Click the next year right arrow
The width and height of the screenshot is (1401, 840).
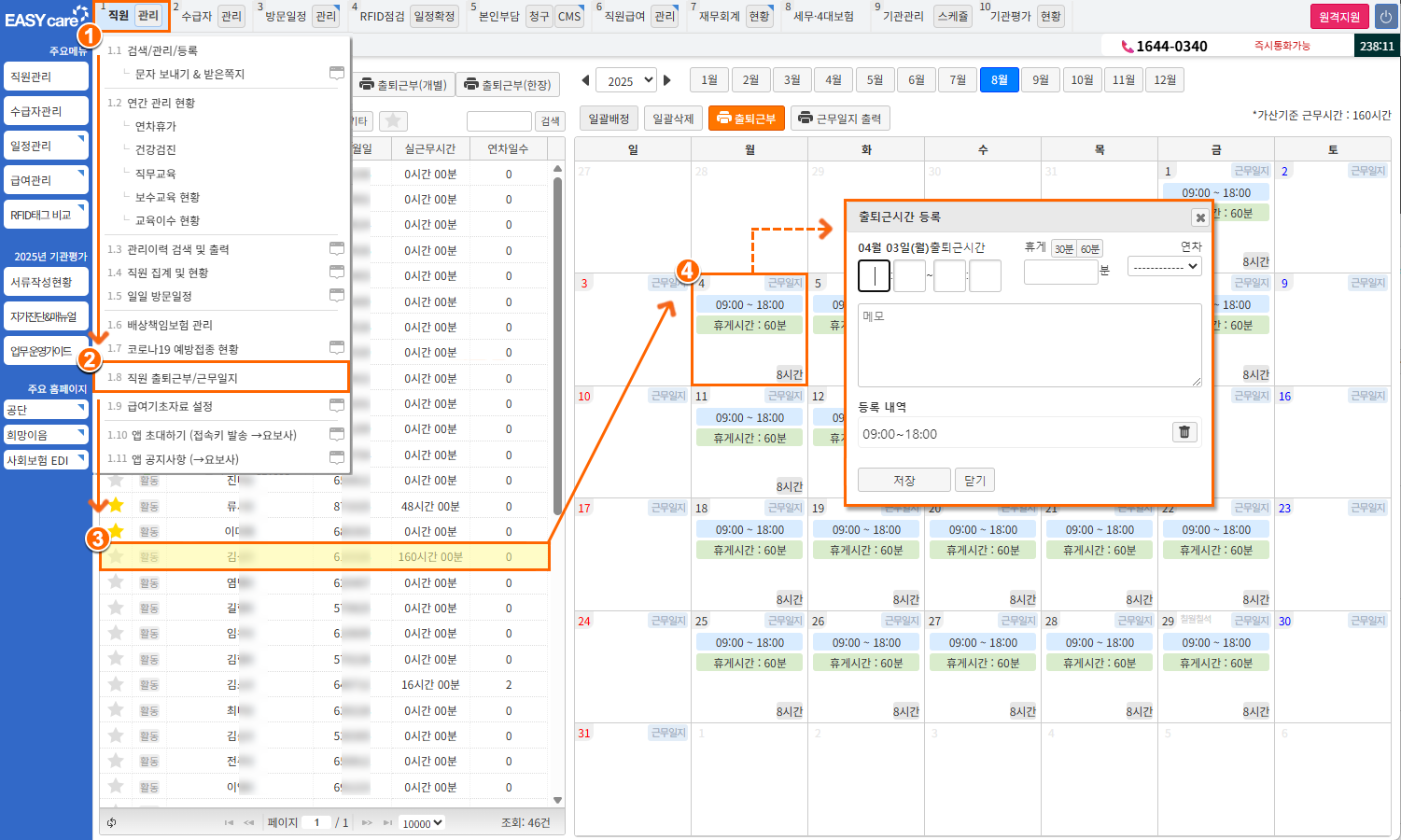coord(667,80)
